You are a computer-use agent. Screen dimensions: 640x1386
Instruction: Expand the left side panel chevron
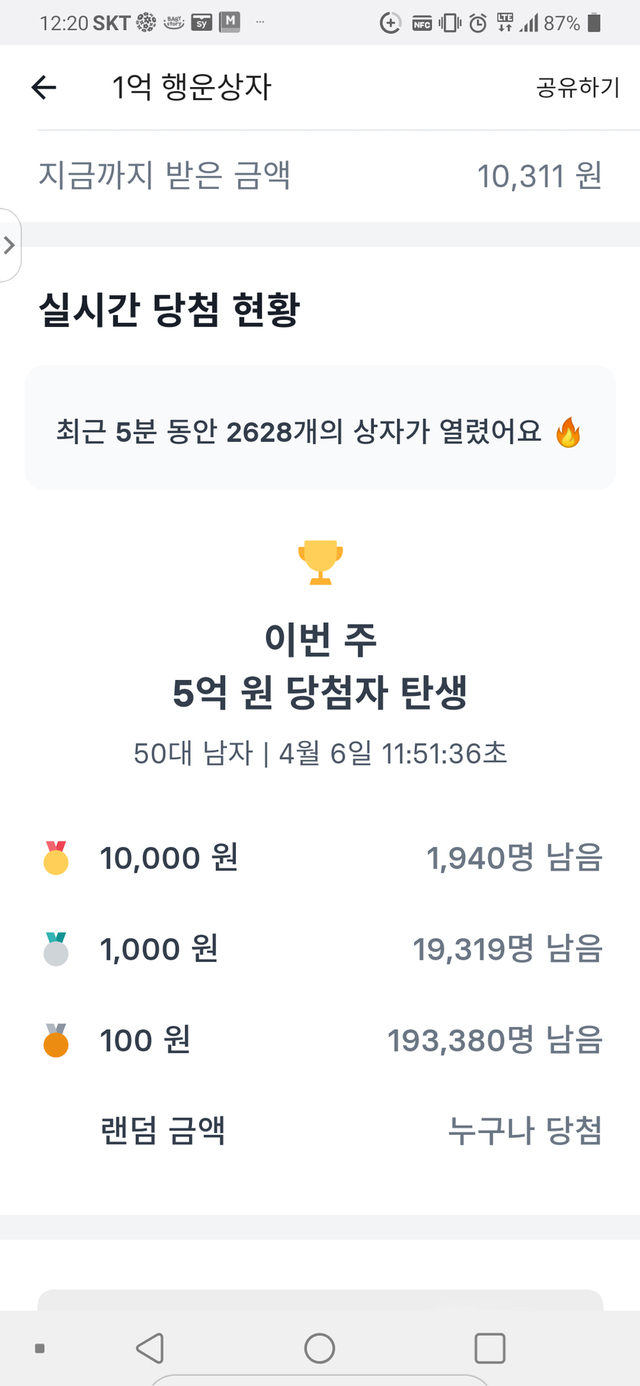point(10,245)
